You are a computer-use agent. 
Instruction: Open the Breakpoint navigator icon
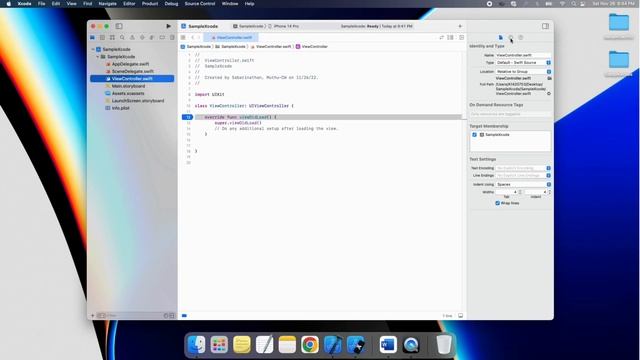(162, 38)
